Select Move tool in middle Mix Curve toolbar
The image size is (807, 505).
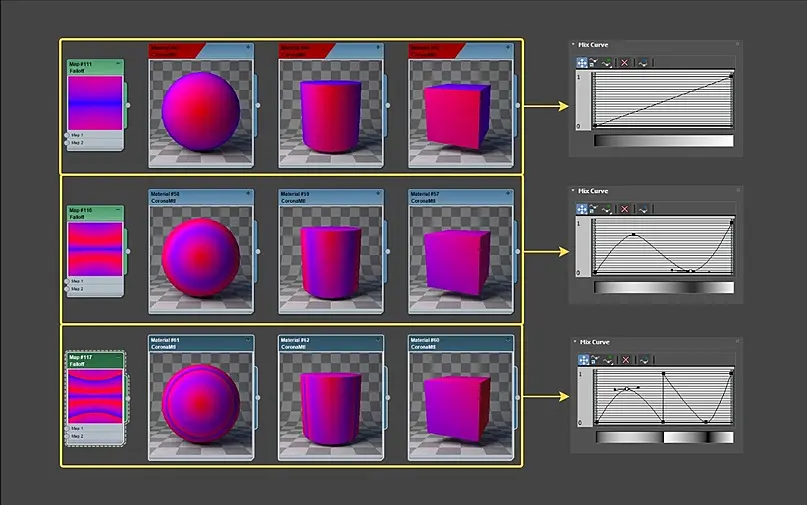pos(582,209)
